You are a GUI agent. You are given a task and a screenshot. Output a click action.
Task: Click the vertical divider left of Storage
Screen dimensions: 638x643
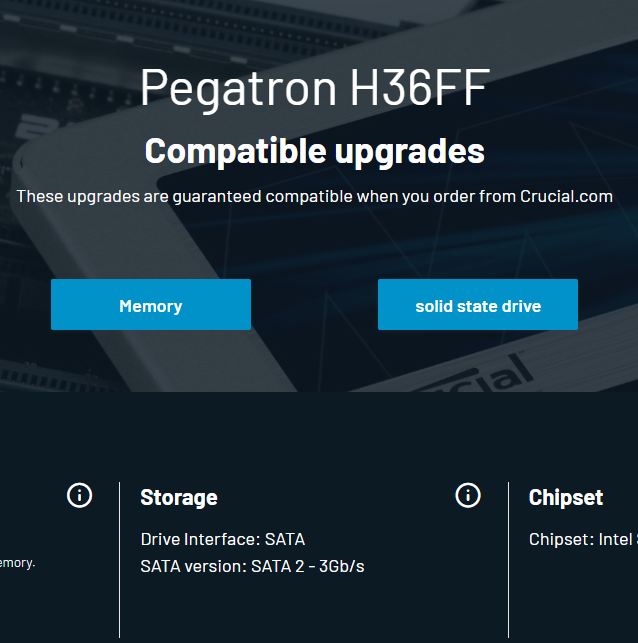[x=120, y=560]
